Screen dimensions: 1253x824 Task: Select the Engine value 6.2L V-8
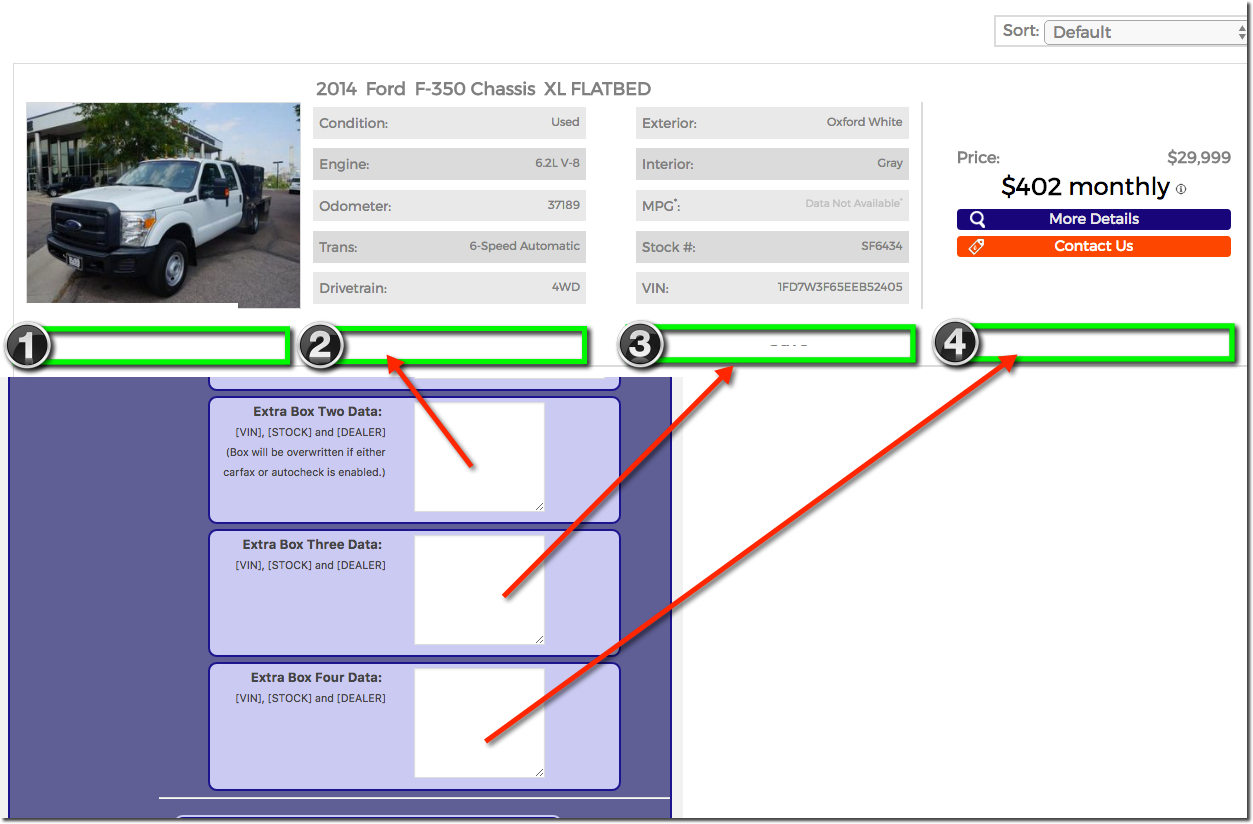coord(557,163)
